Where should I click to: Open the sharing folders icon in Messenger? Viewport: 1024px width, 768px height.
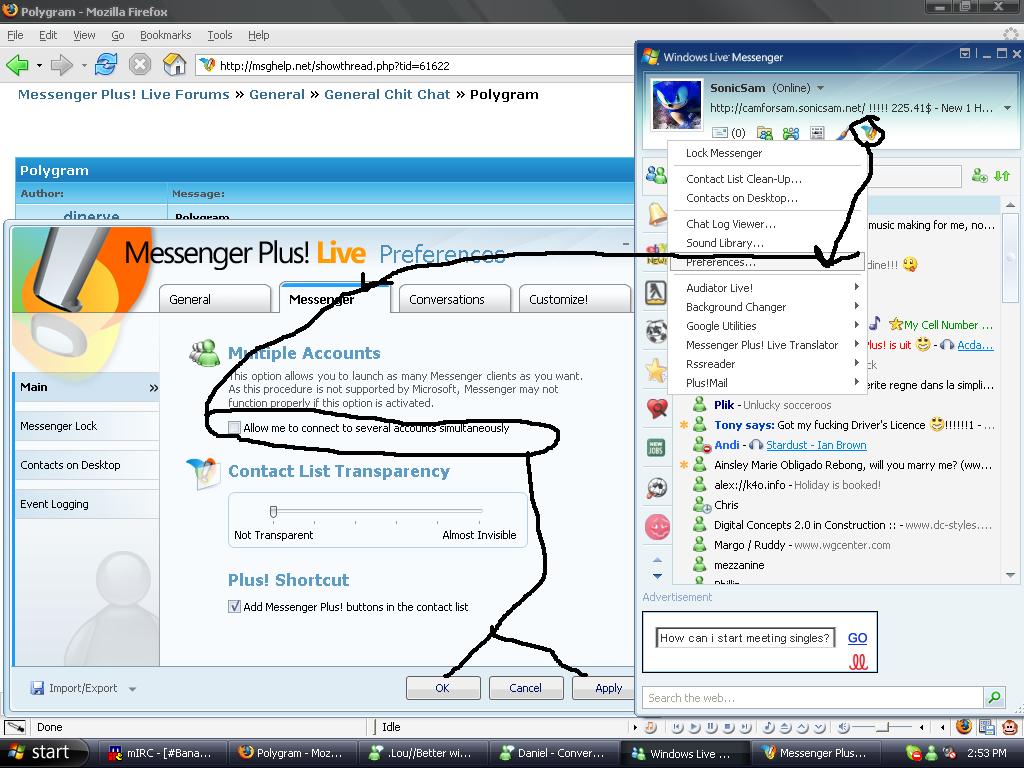pyautogui.click(x=765, y=133)
